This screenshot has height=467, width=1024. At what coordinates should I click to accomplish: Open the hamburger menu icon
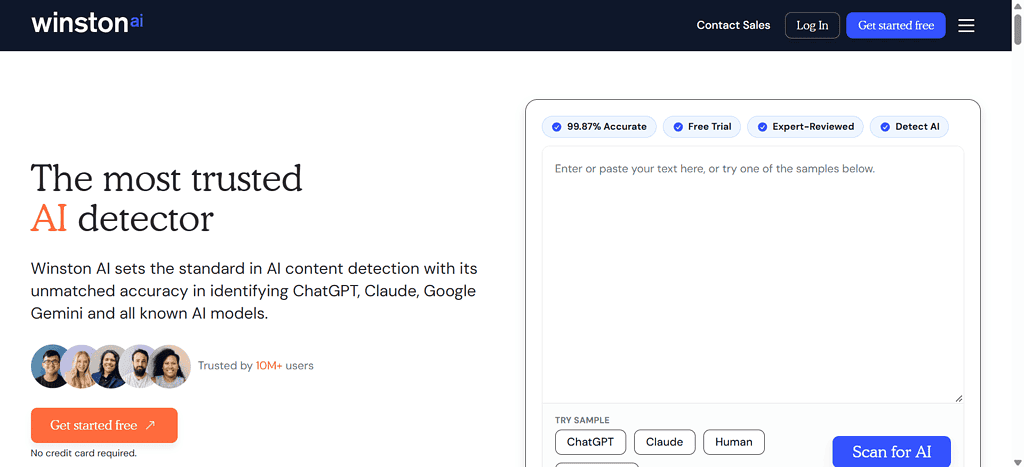click(966, 25)
